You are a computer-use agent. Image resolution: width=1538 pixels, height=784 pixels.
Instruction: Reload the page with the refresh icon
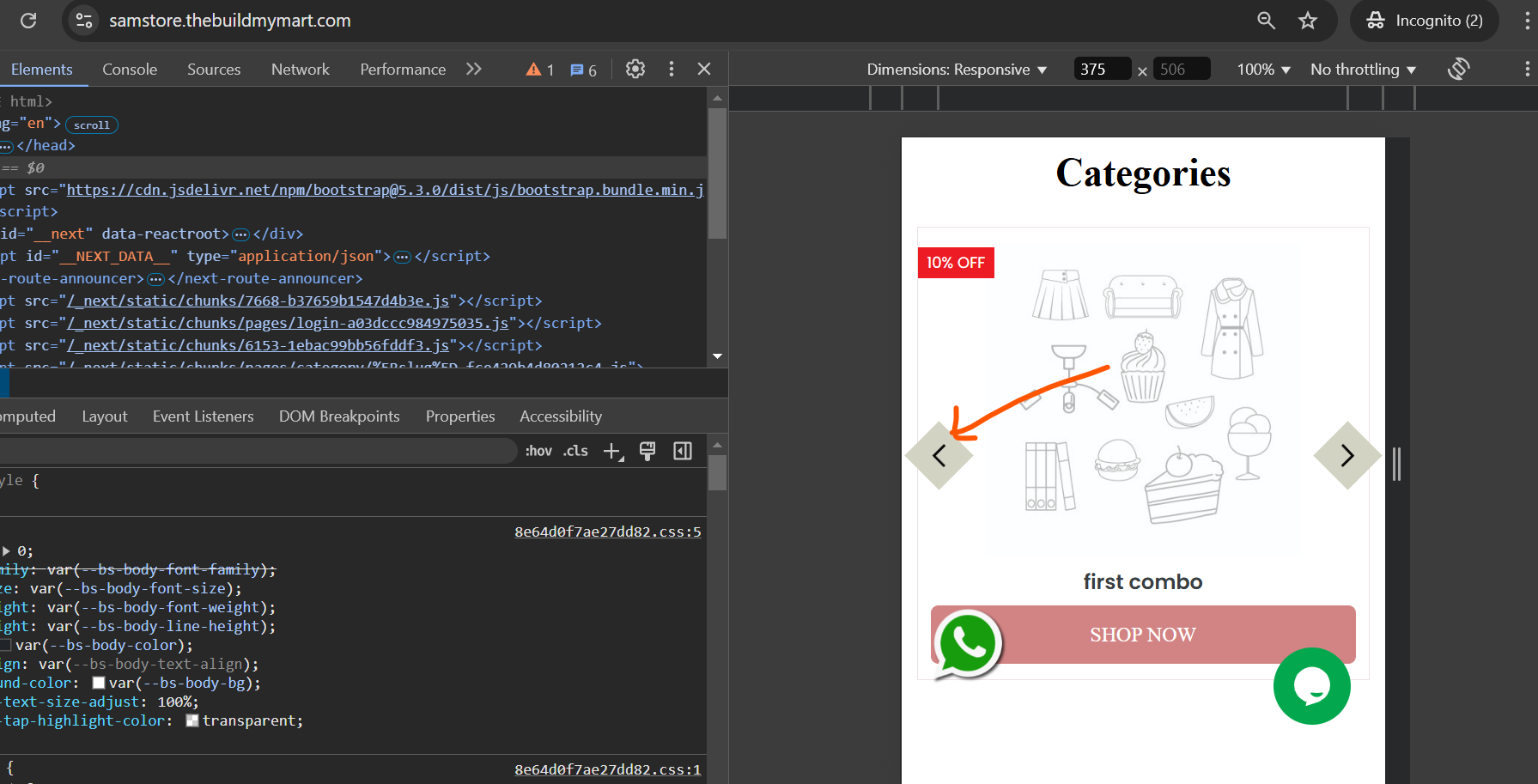point(28,21)
